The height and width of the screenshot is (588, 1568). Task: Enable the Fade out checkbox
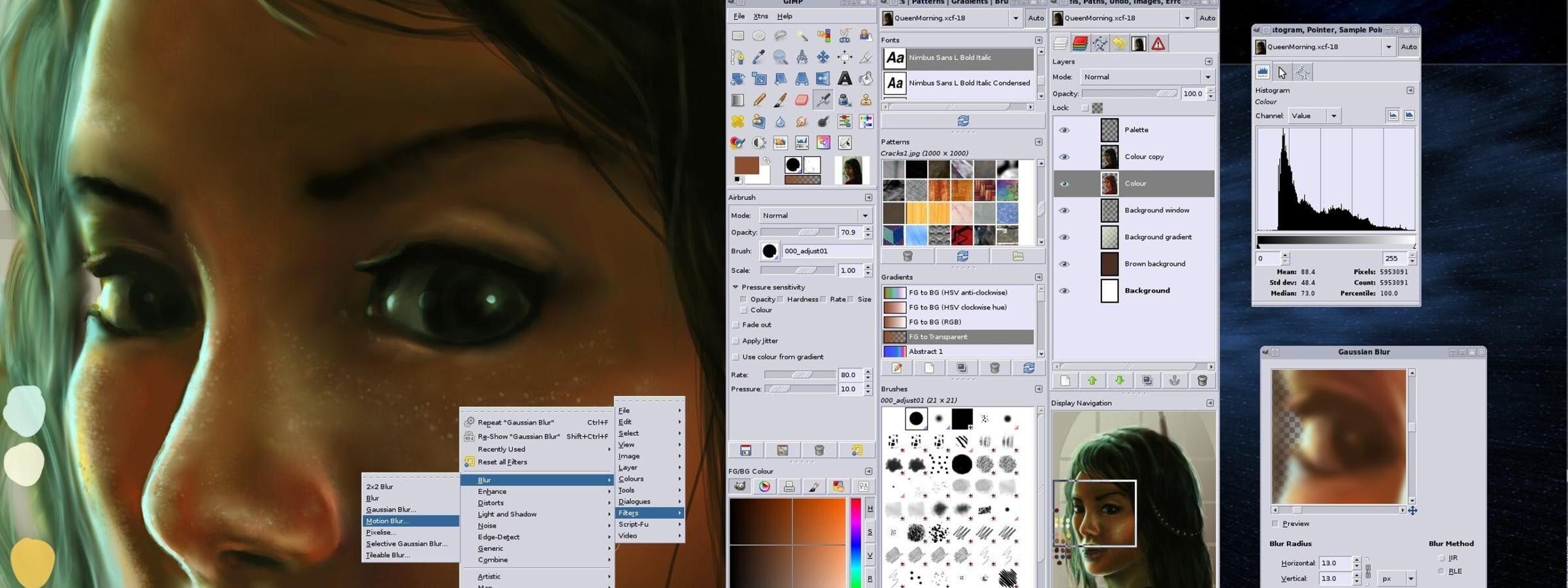tap(736, 325)
